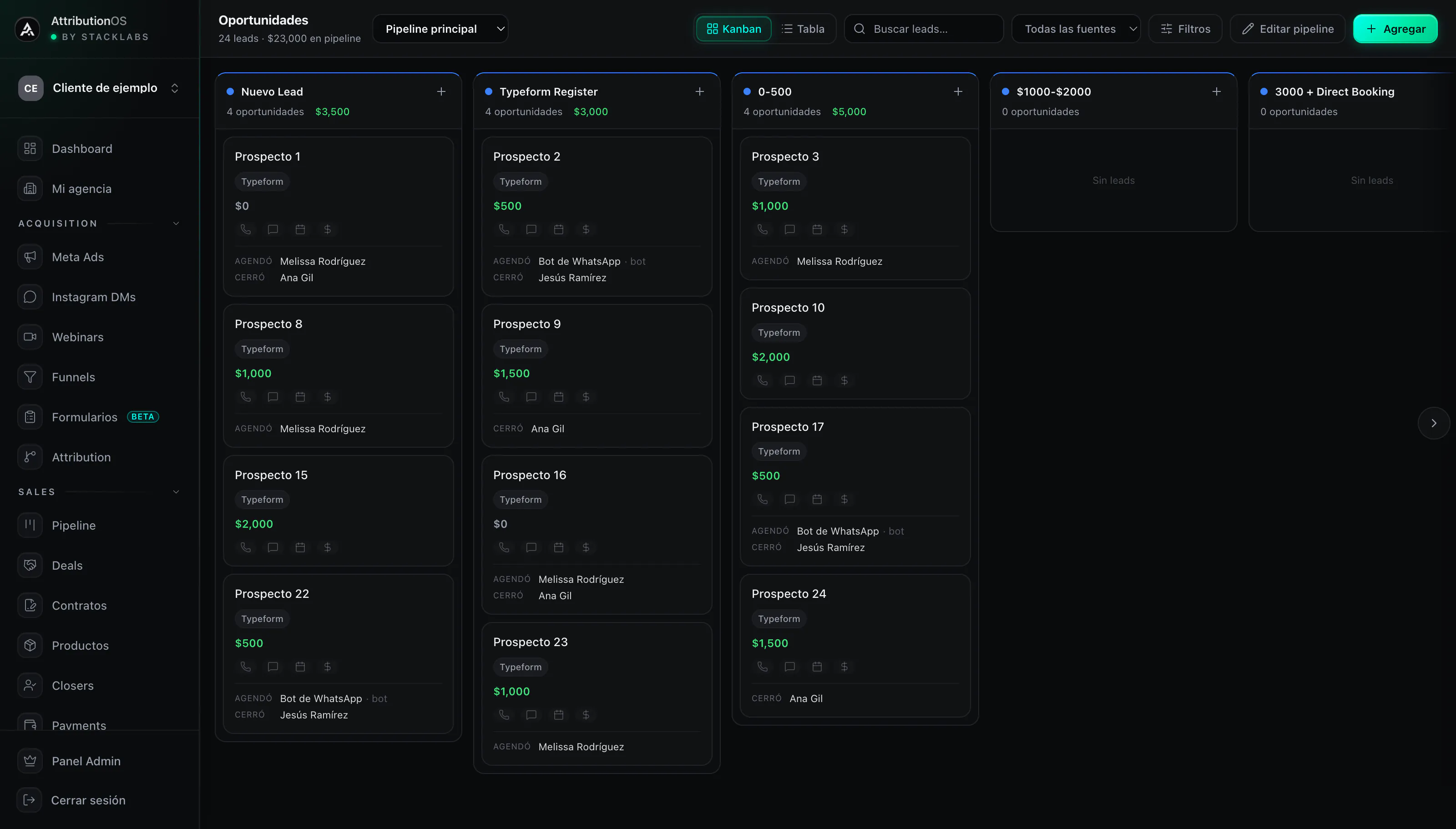
Task: Open Dashboard in the sidebar
Action: click(100, 149)
